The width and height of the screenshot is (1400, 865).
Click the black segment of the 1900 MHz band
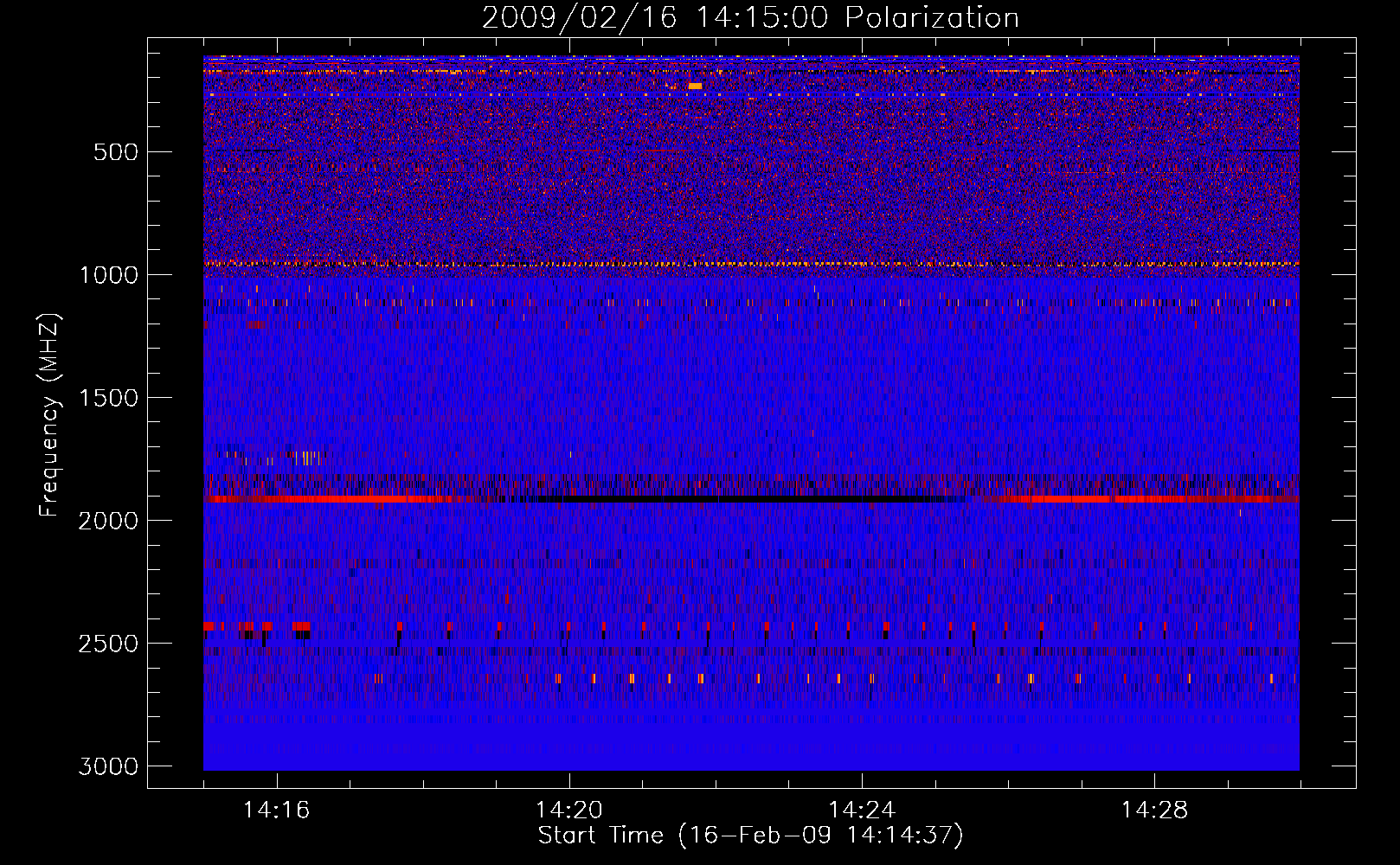pyautogui.click(x=735, y=499)
